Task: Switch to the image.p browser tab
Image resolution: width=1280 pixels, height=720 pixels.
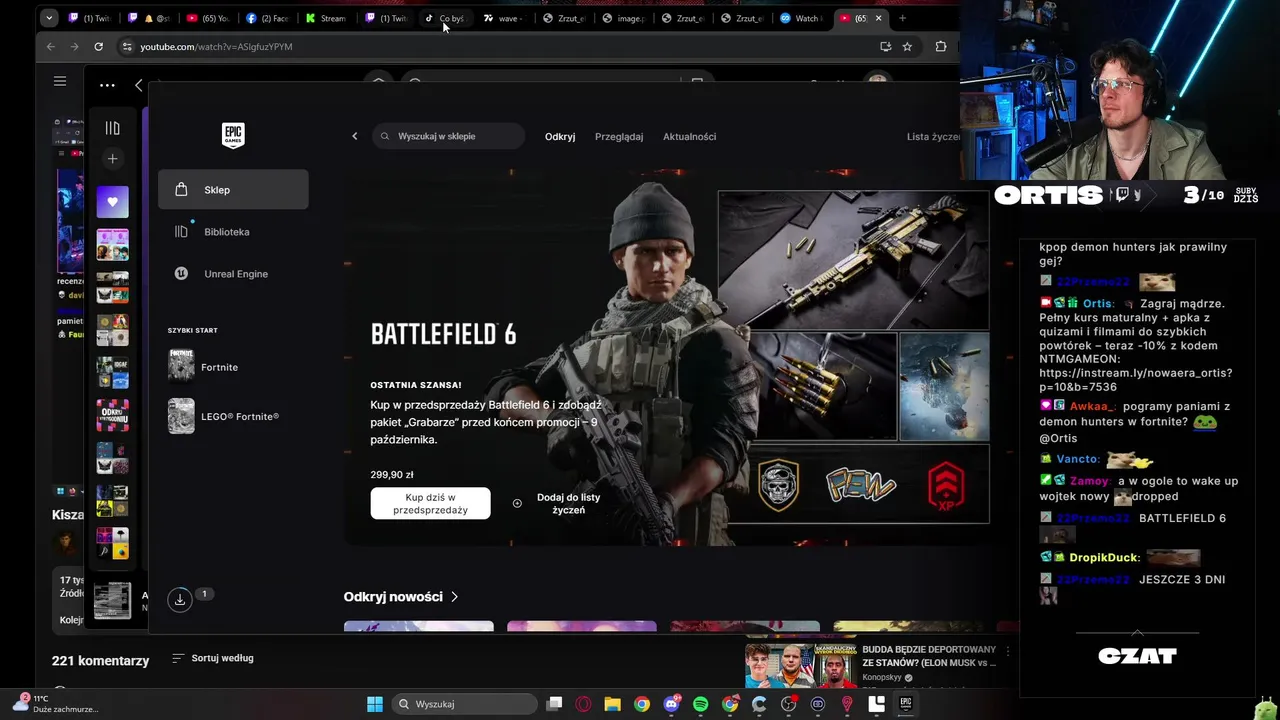Action: (x=623, y=18)
